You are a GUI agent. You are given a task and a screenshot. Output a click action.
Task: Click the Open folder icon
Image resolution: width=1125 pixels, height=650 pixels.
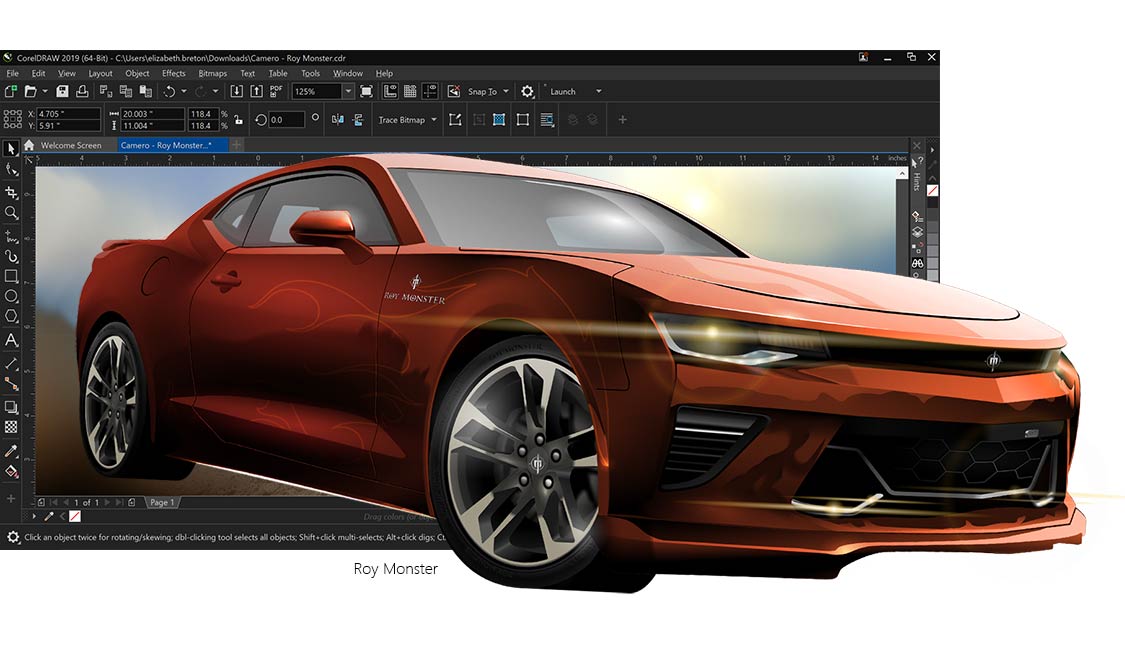tap(30, 92)
